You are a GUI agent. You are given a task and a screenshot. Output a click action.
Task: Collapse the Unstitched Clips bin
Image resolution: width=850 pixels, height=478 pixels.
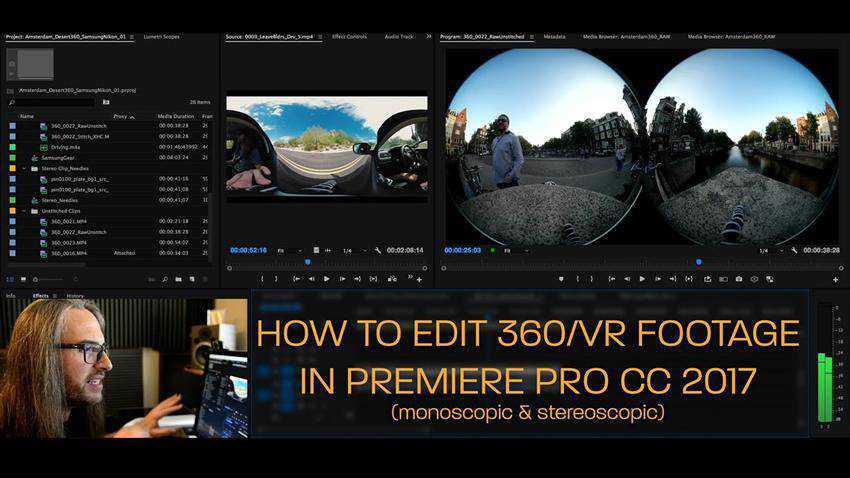coord(23,210)
